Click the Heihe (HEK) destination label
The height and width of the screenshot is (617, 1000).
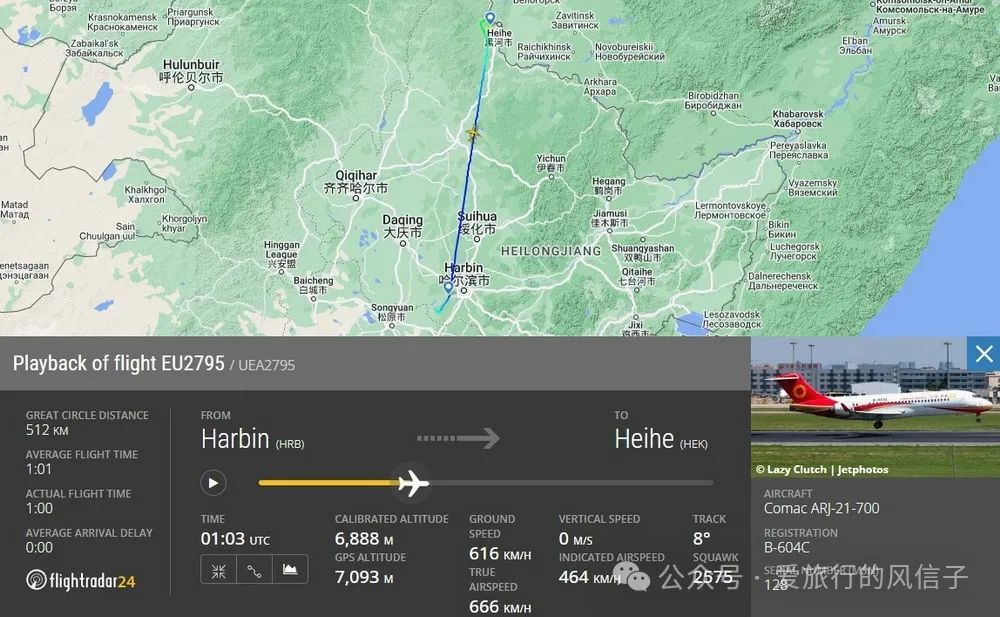(x=661, y=440)
